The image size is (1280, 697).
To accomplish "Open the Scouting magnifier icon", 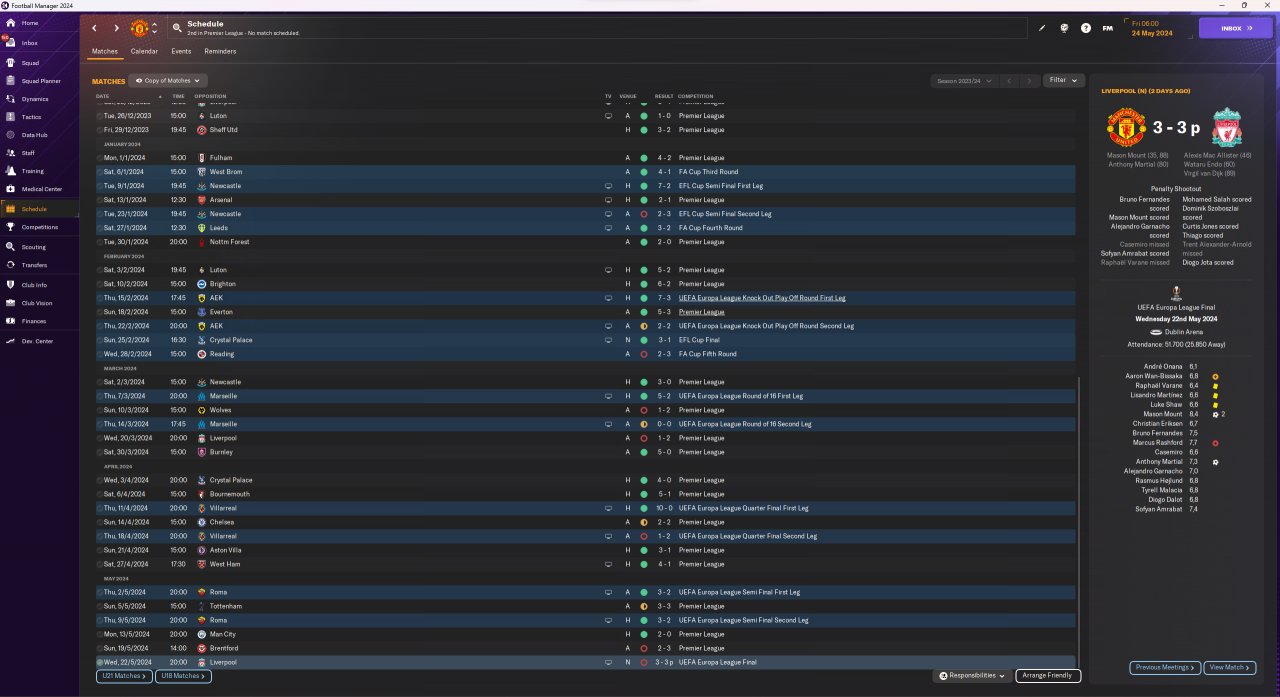I will pos(11,247).
